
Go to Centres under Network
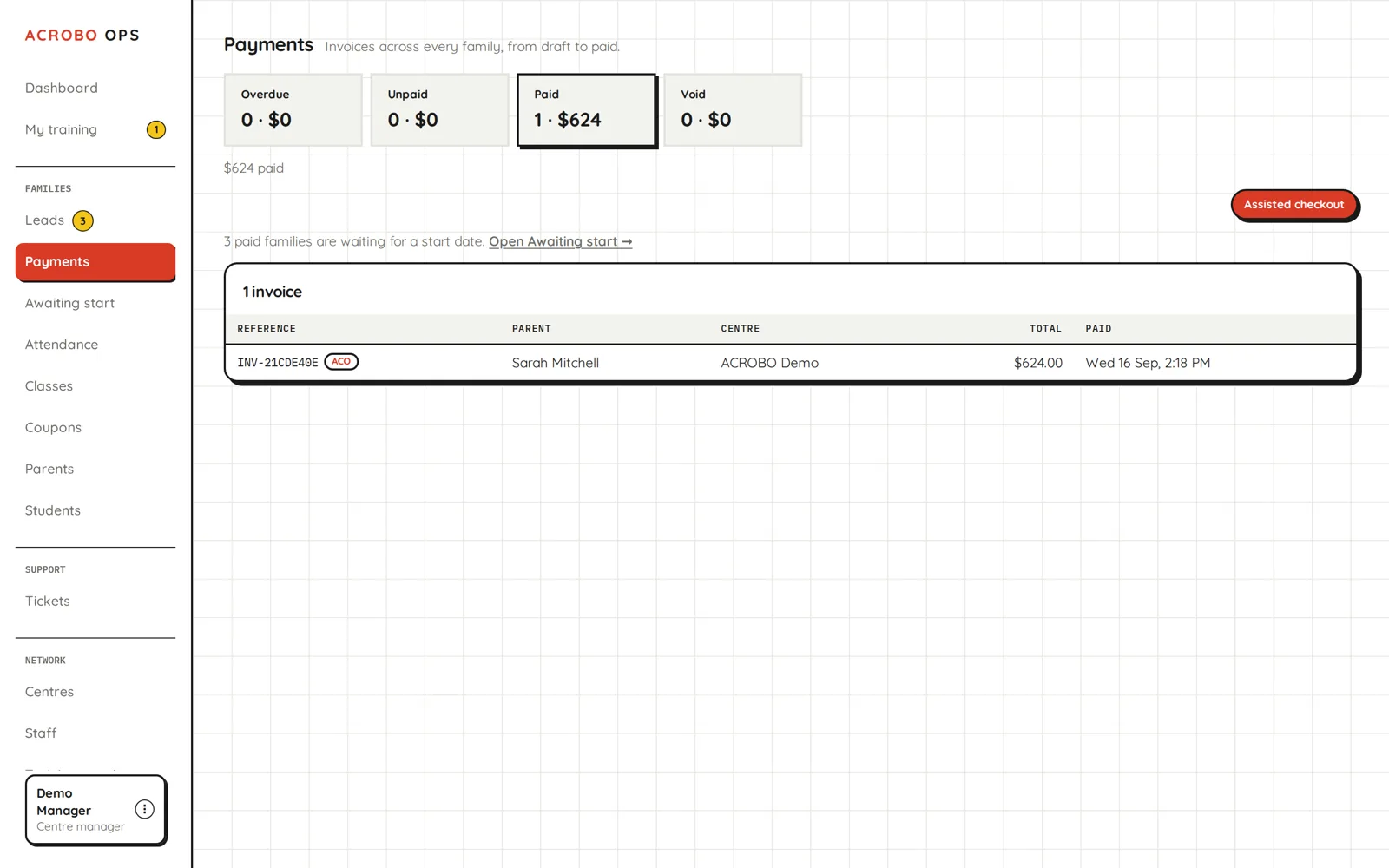[x=49, y=692]
